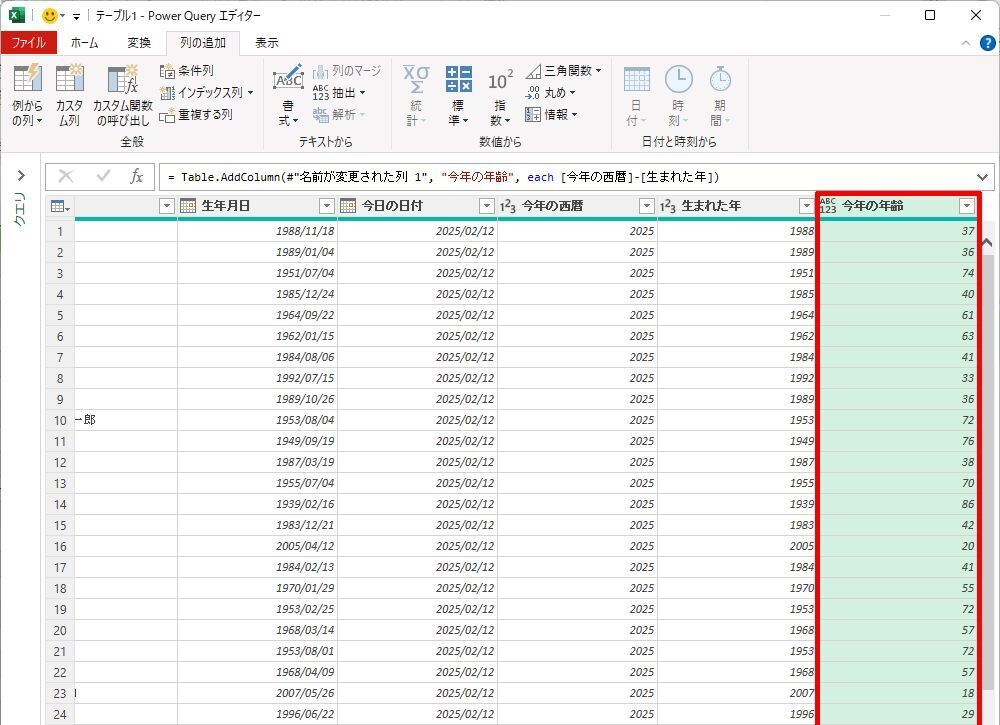Open the Parse (解析) tool
1000x725 pixels.
(339, 115)
